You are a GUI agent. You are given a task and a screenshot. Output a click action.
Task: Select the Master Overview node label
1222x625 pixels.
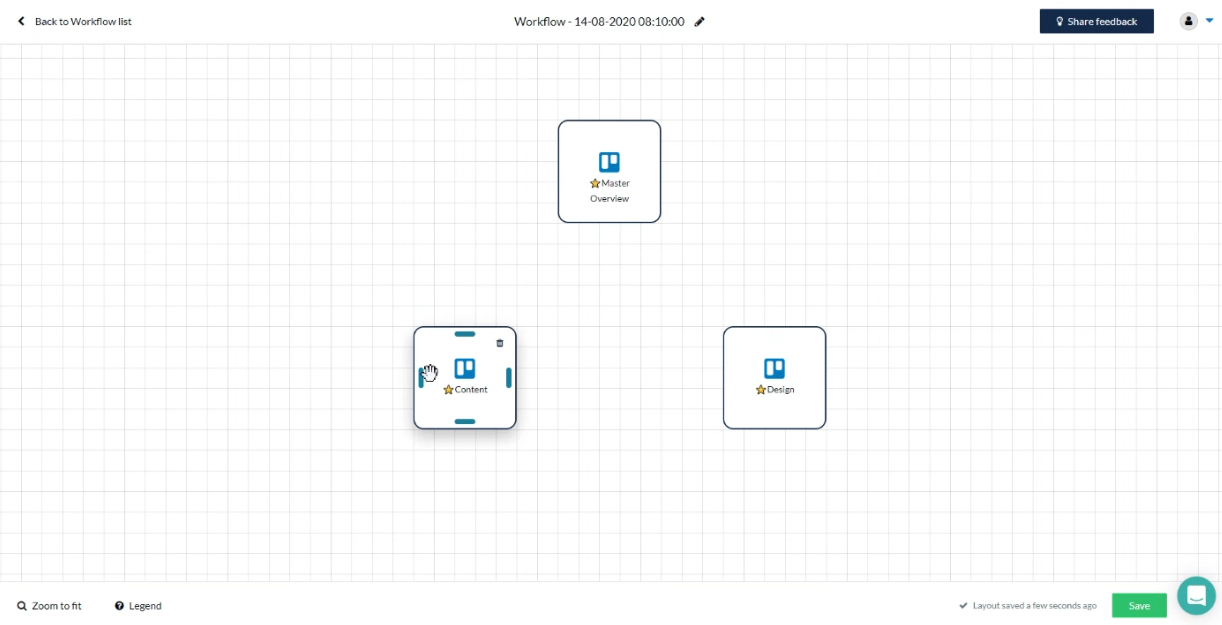[x=610, y=191]
